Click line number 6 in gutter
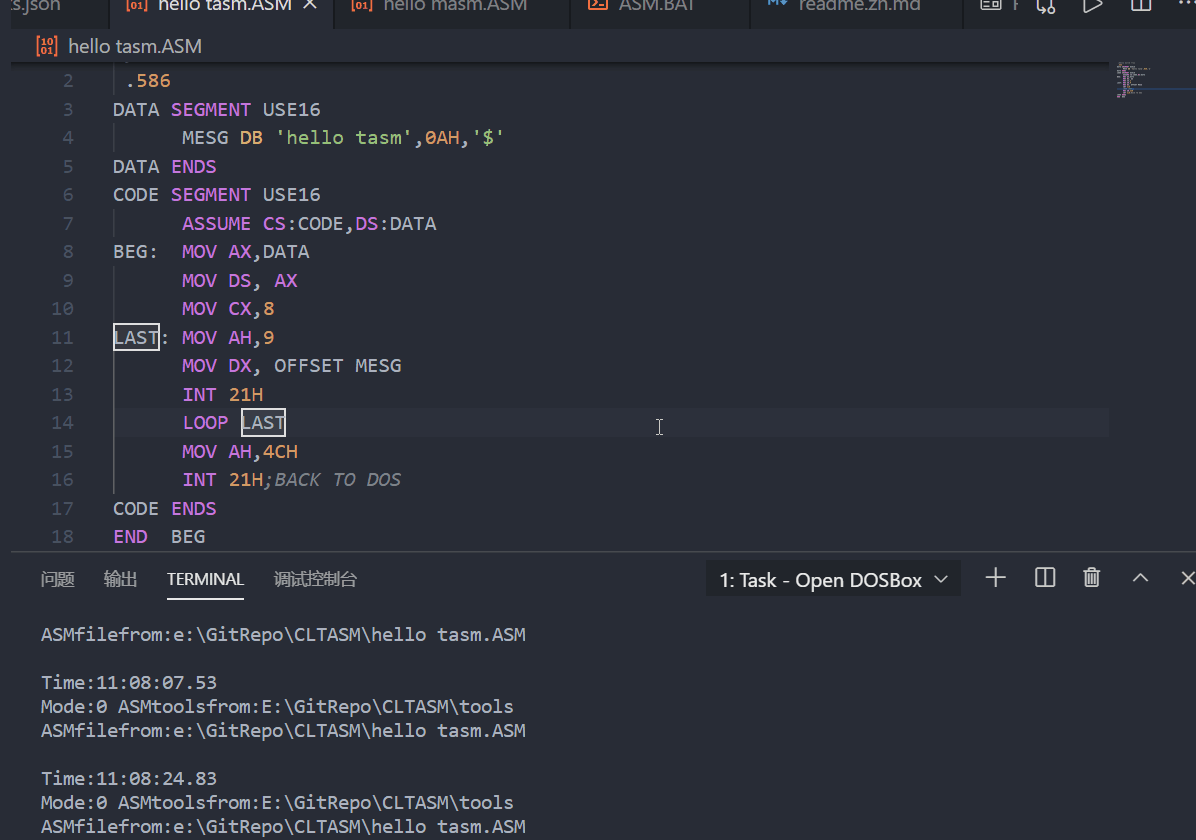Viewport: 1196px width, 840px height. click(x=68, y=195)
